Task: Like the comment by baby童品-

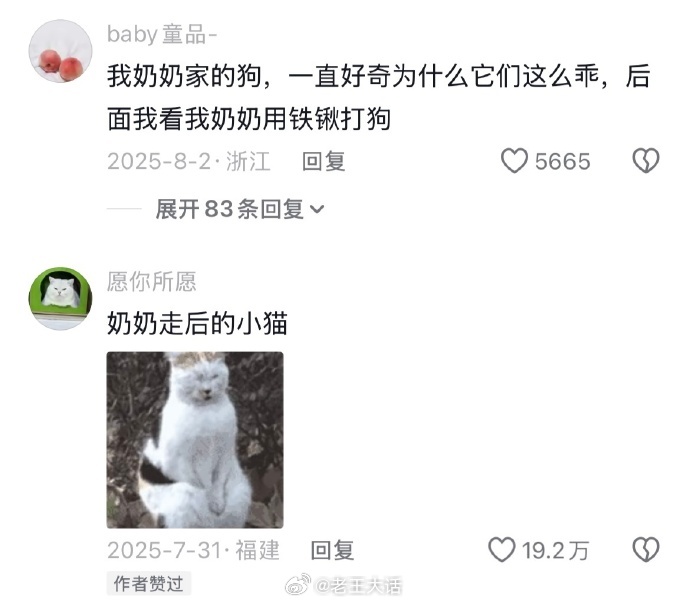Action: (x=514, y=161)
